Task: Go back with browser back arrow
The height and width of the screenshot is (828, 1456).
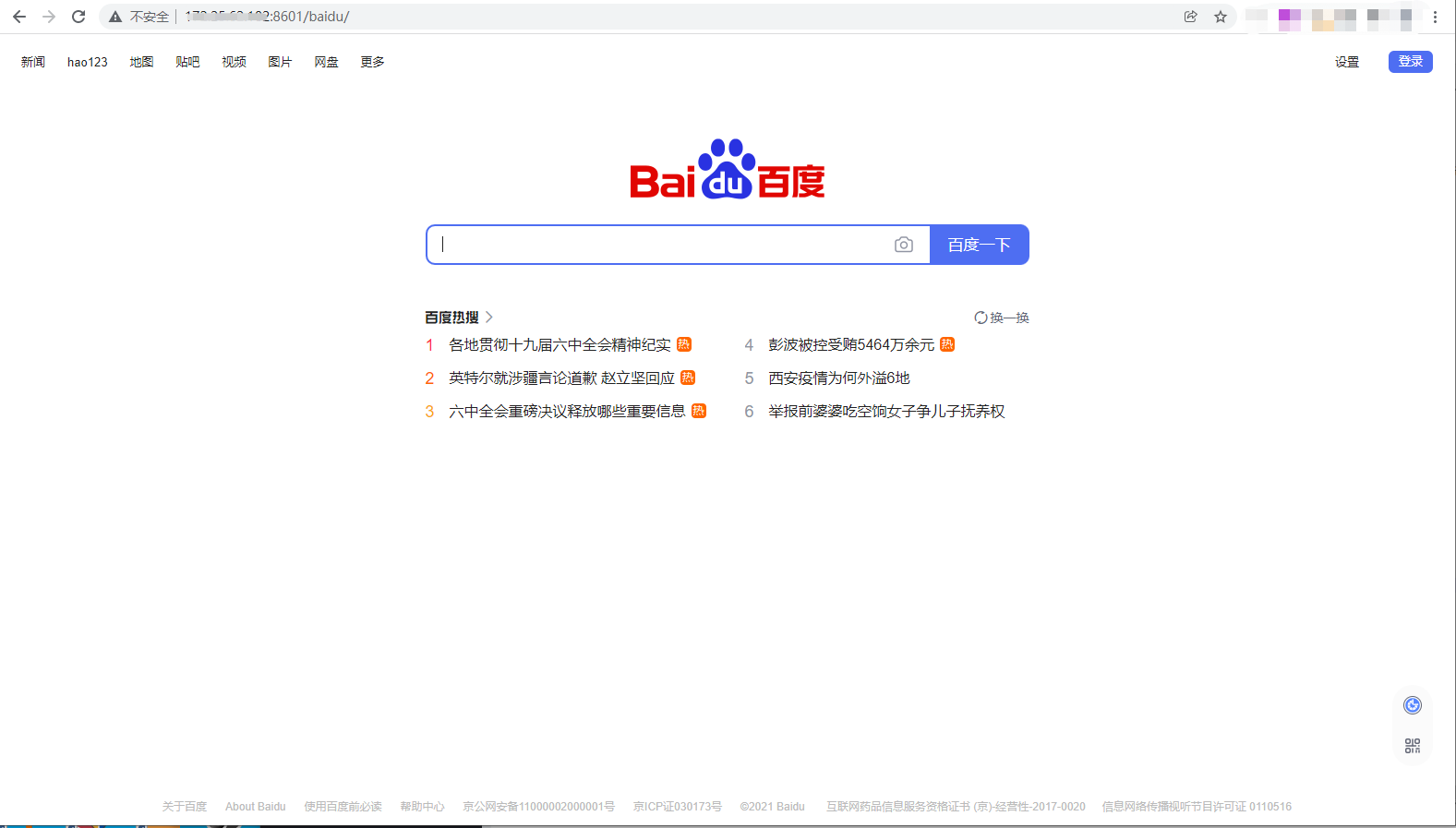Action: [19, 17]
